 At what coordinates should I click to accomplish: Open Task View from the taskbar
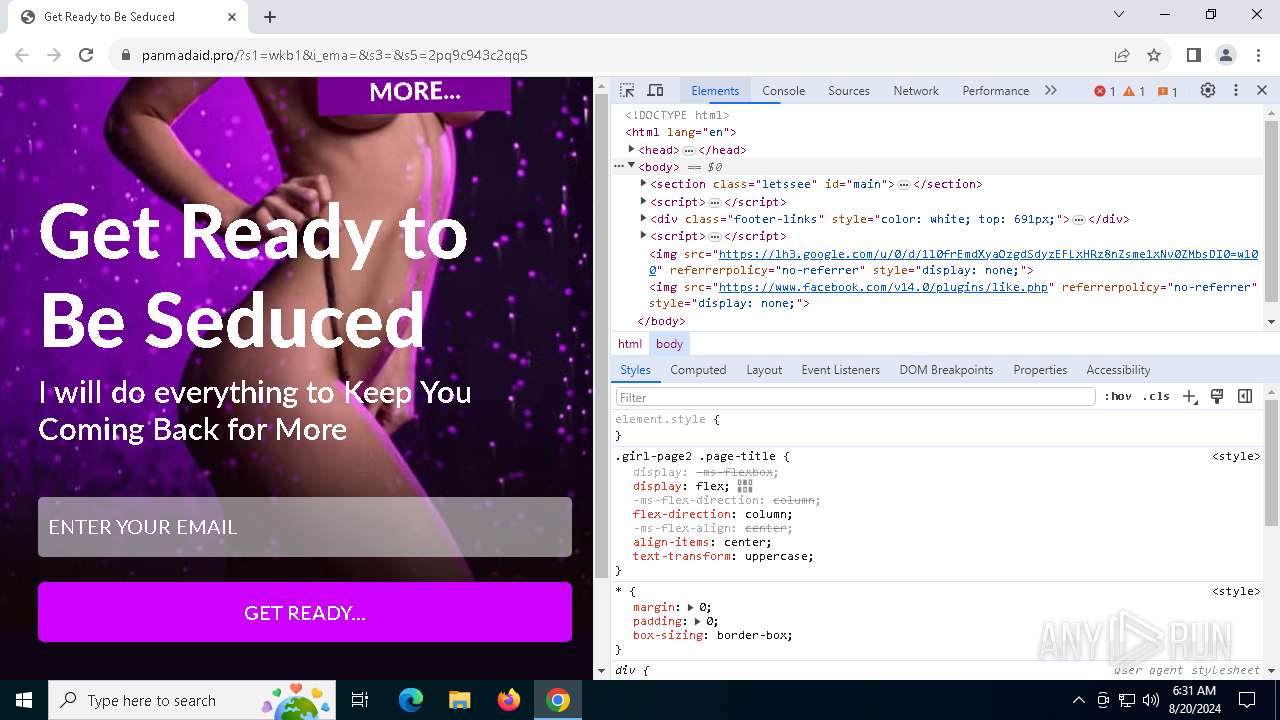[x=360, y=700]
